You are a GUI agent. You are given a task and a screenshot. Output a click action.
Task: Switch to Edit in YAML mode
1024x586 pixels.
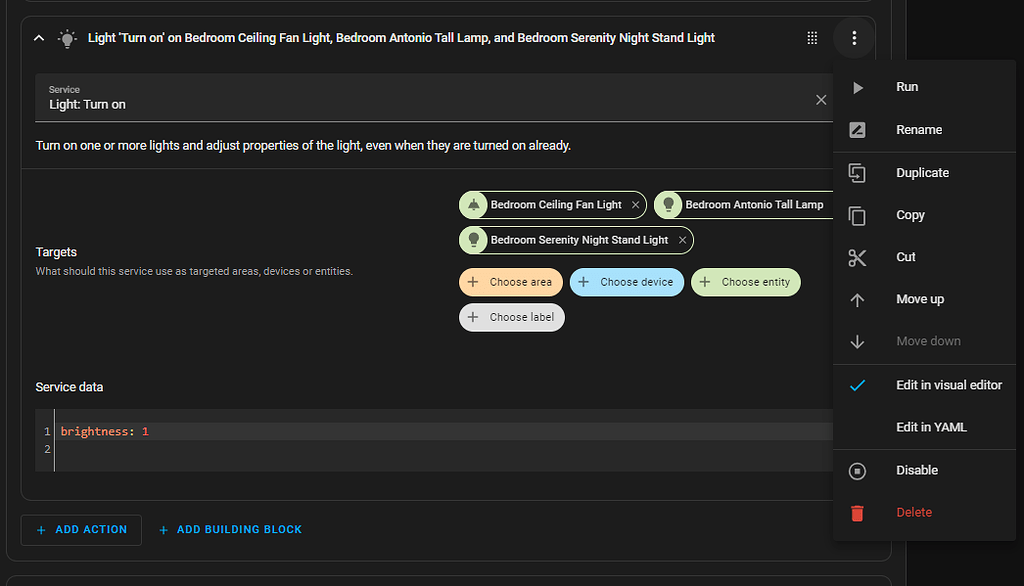(x=931, y=427)
